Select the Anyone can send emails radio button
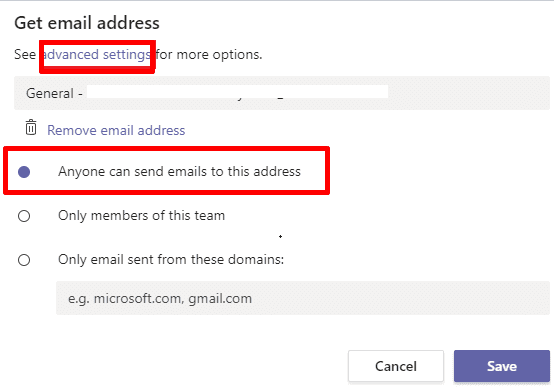 (24, 172)
